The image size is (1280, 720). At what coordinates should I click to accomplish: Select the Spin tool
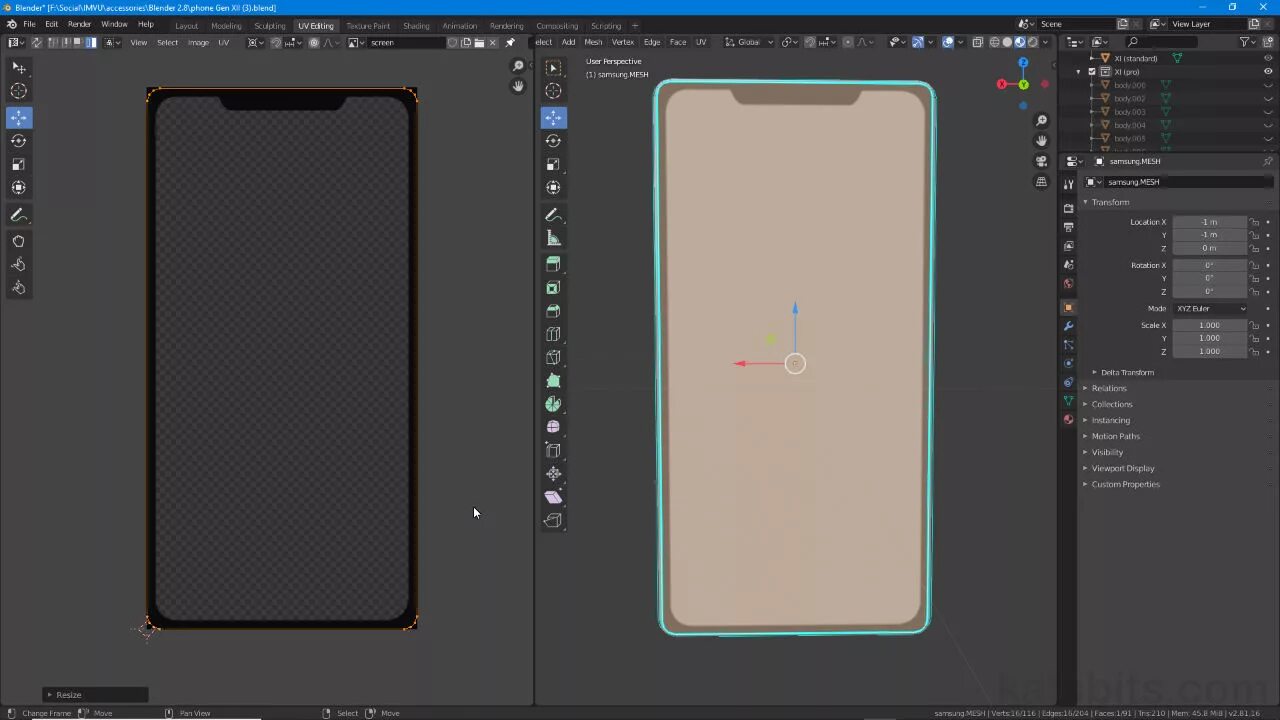[x=553, y=404]
